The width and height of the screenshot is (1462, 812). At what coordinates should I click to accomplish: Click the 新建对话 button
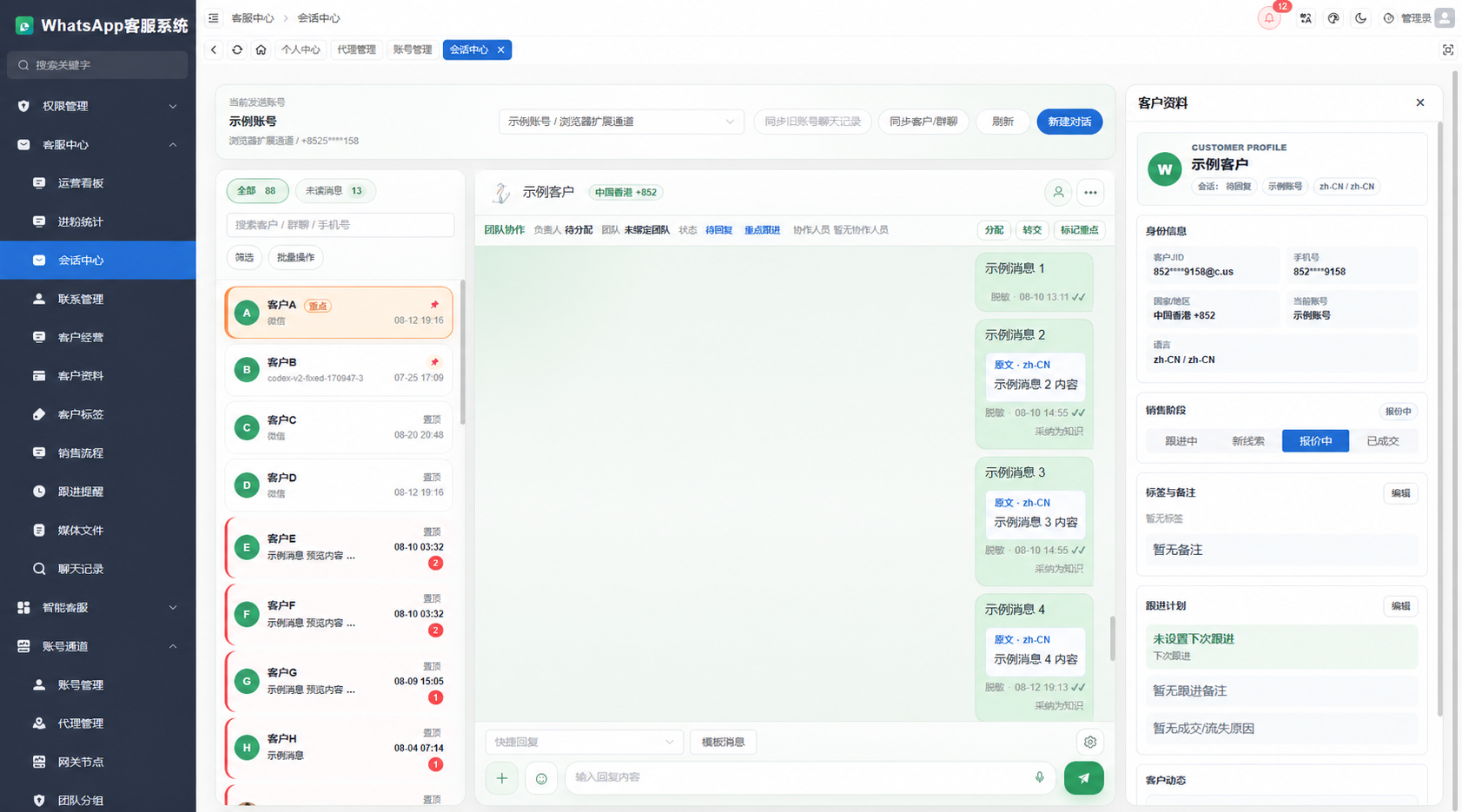click(x=1069, y=122)
